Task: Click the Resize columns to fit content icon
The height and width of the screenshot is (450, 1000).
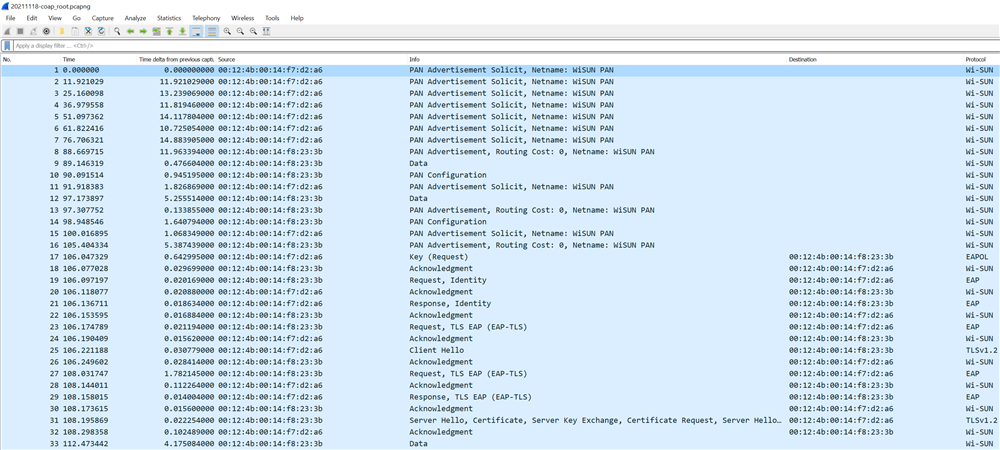Action: point(267,31)
